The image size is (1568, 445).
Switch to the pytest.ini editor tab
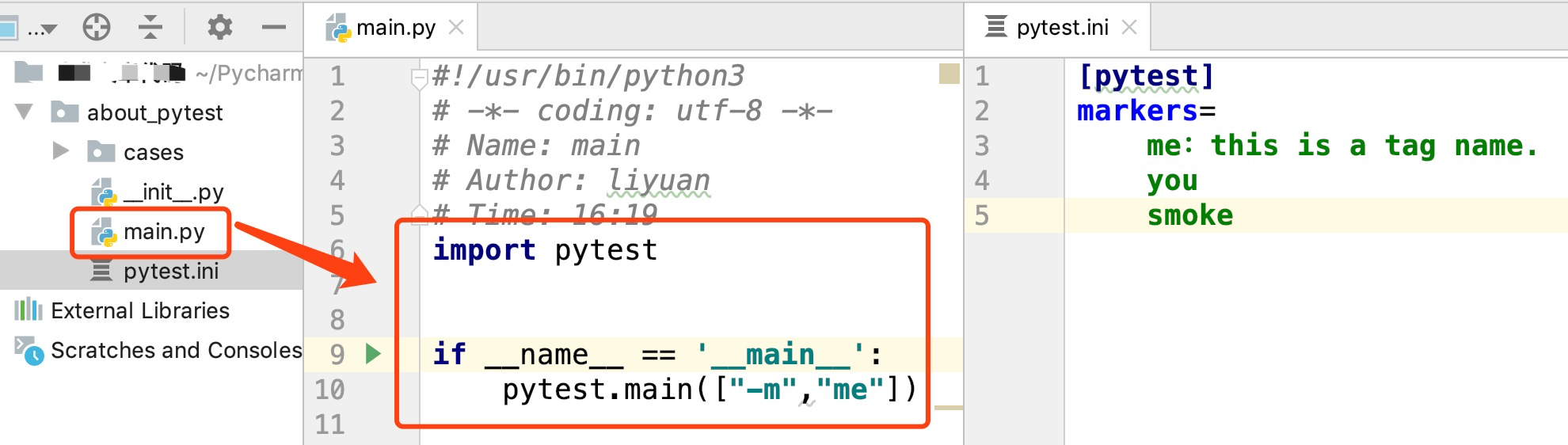[x=1061, y=28]
